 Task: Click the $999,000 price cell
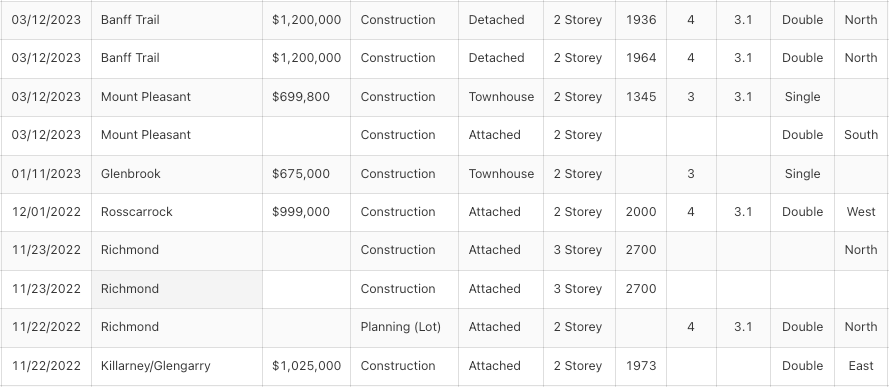pos(306,212)
